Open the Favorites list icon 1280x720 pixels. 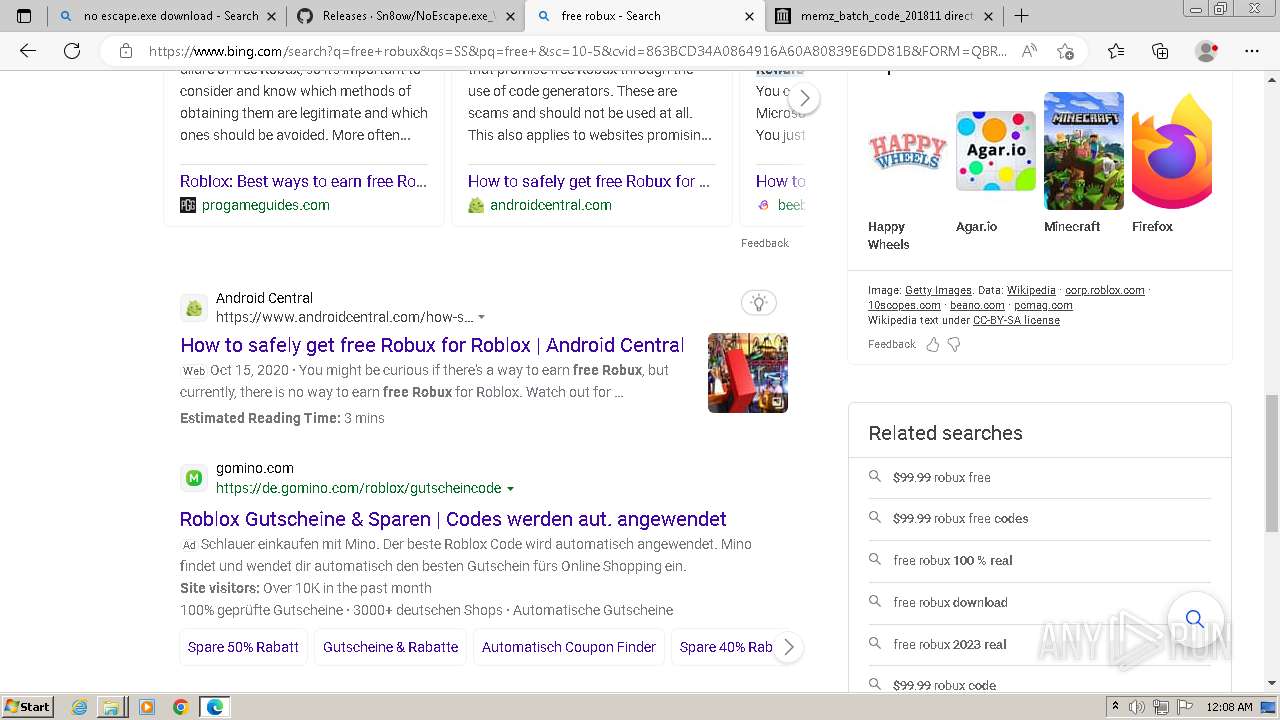coord(1116,51)
